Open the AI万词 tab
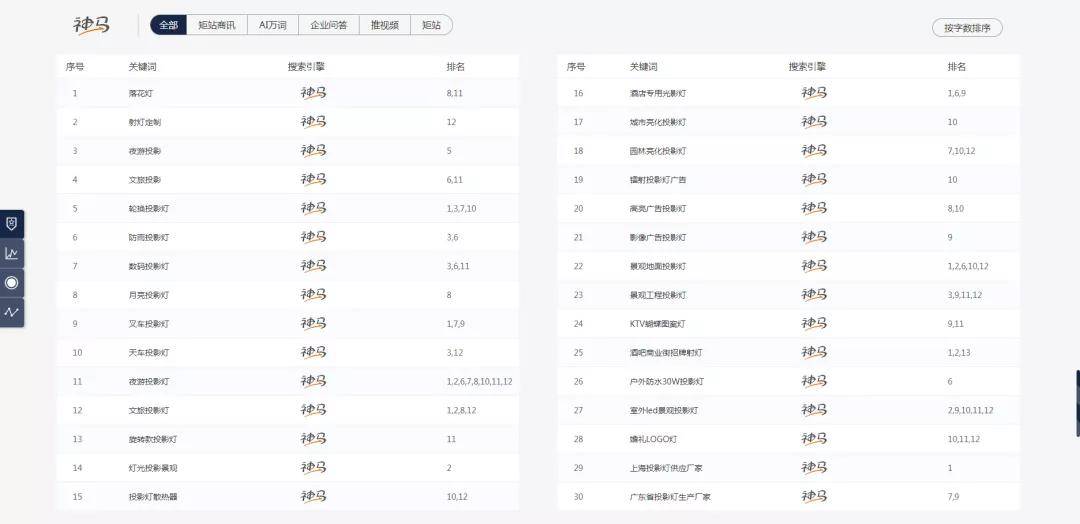 pos(273,25)
